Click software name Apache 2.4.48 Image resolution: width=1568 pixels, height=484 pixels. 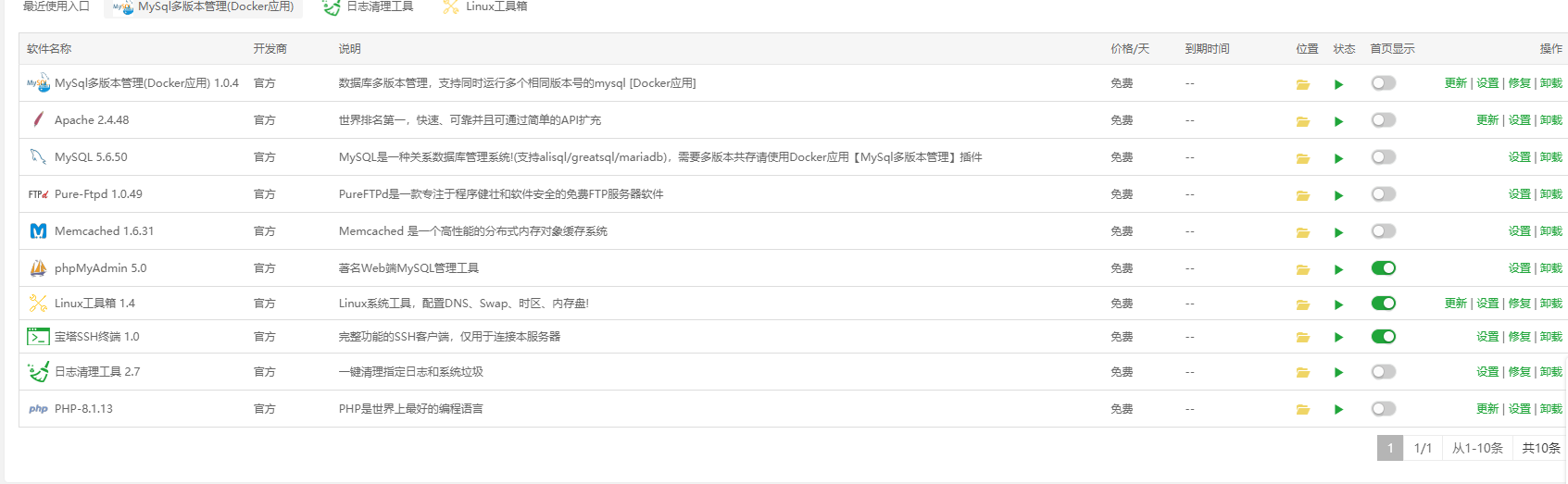coord(92,120)
